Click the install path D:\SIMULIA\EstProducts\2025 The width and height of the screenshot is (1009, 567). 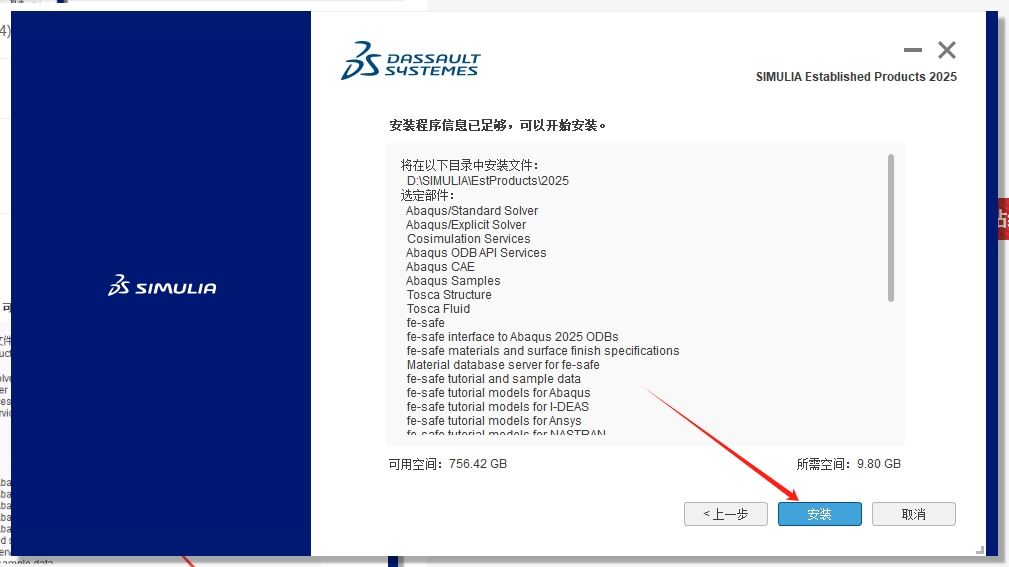[487, 181]
